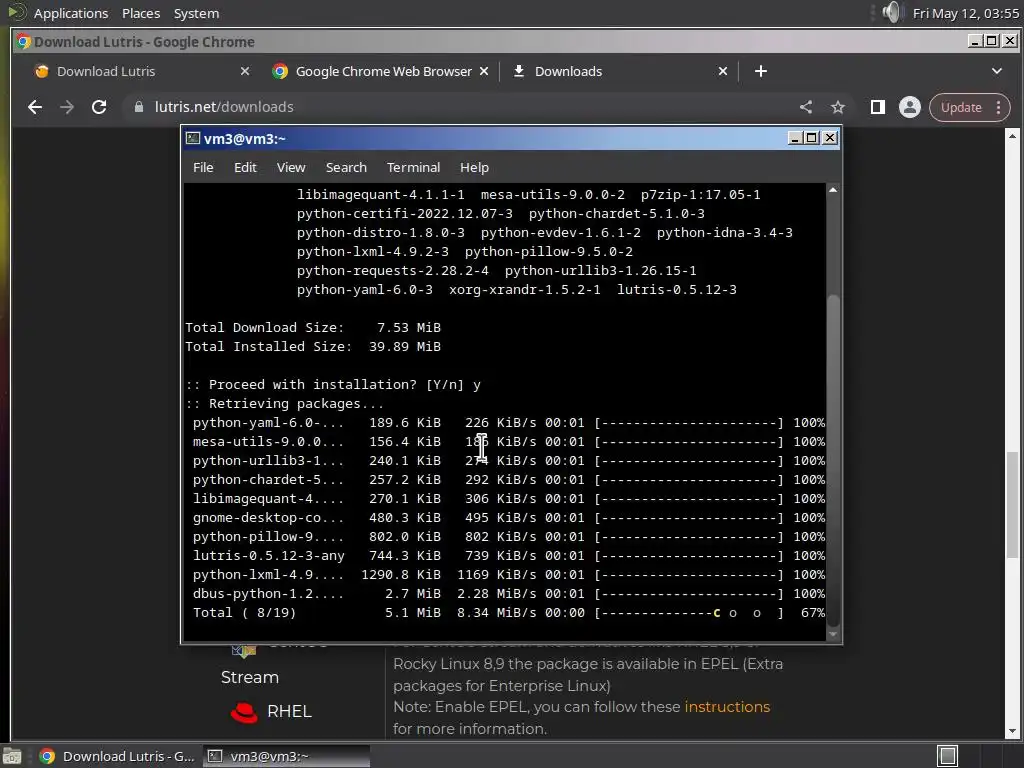Open Chrome side panel icon
Image resolution: width=1024 pixels, height=768 pixels.
[878, 107]
